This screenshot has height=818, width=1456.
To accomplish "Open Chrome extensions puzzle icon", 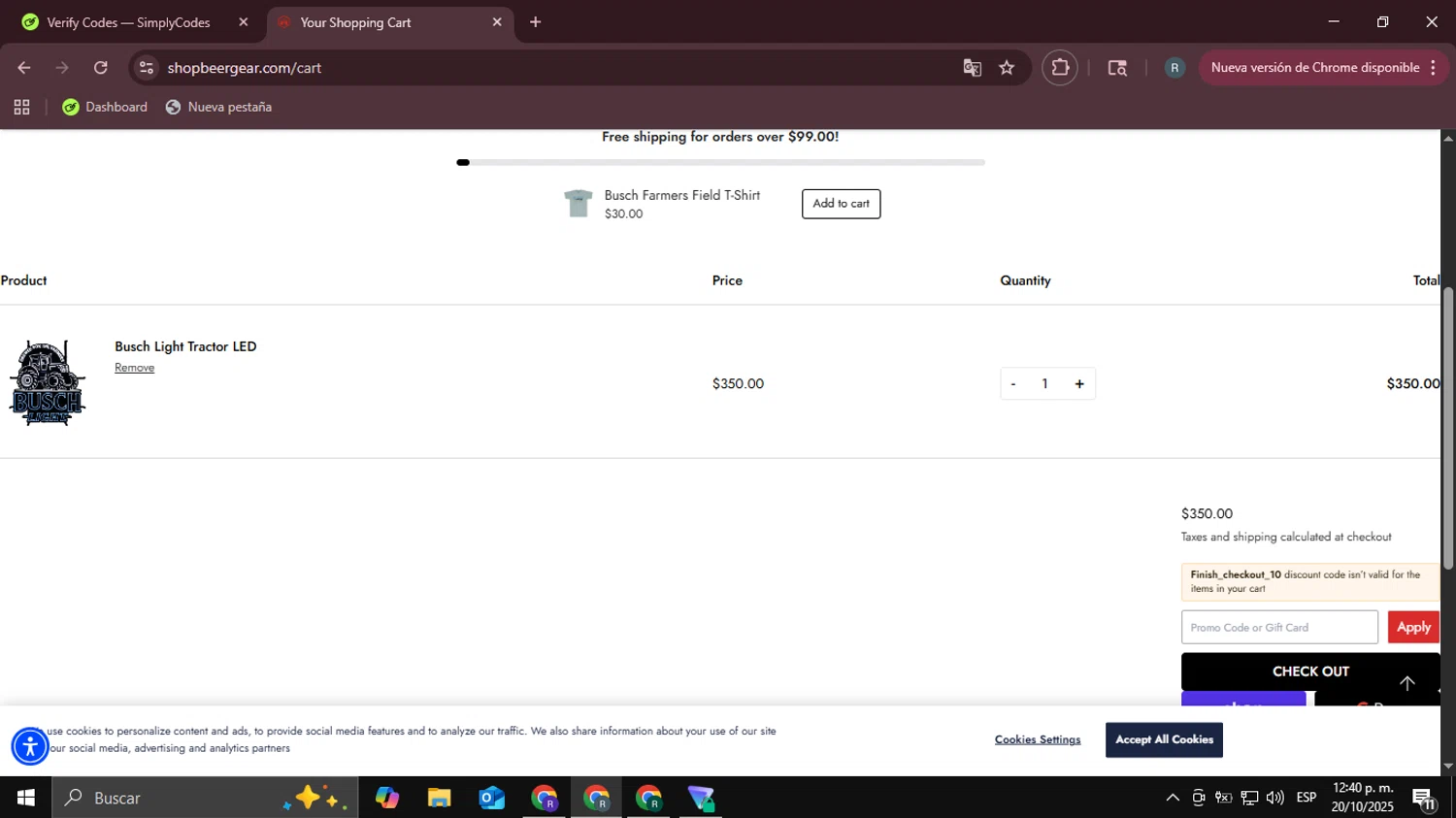I will (x=1060, y=68).
